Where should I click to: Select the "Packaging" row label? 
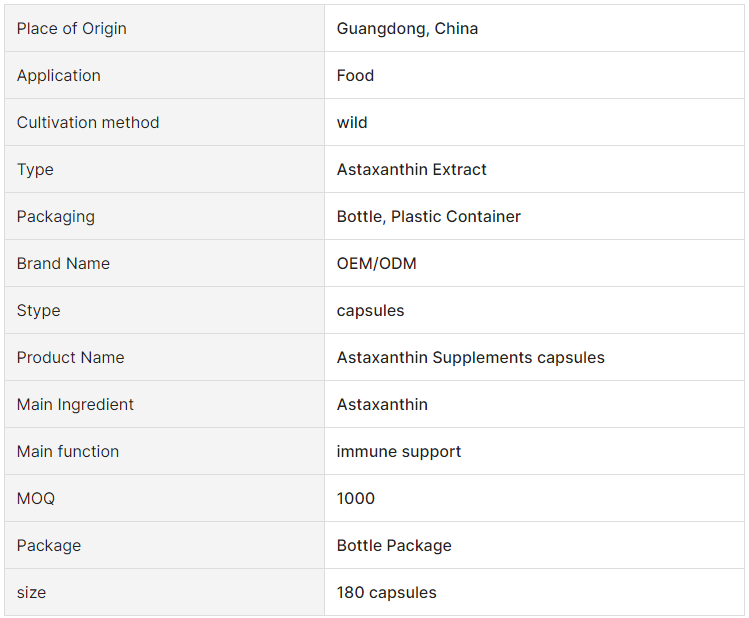coord(56,216)
